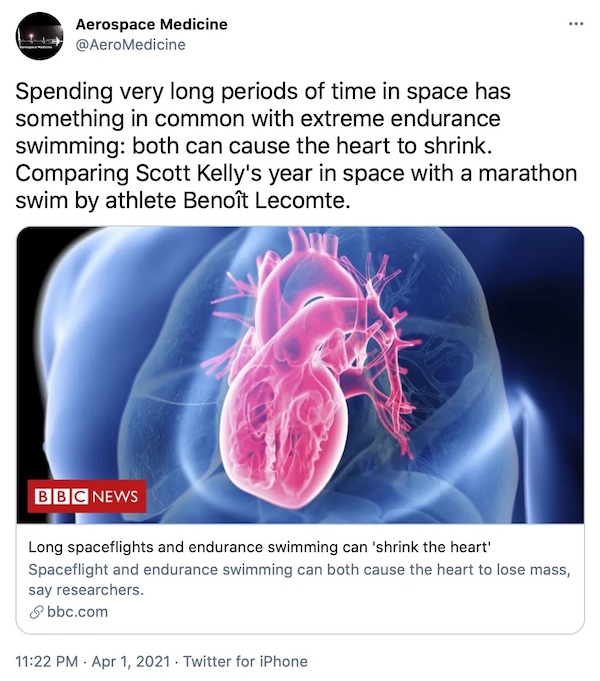Click the @AeroMedicine handle
The width and height of the screenshot is (600, 681).
click(130, 44)
